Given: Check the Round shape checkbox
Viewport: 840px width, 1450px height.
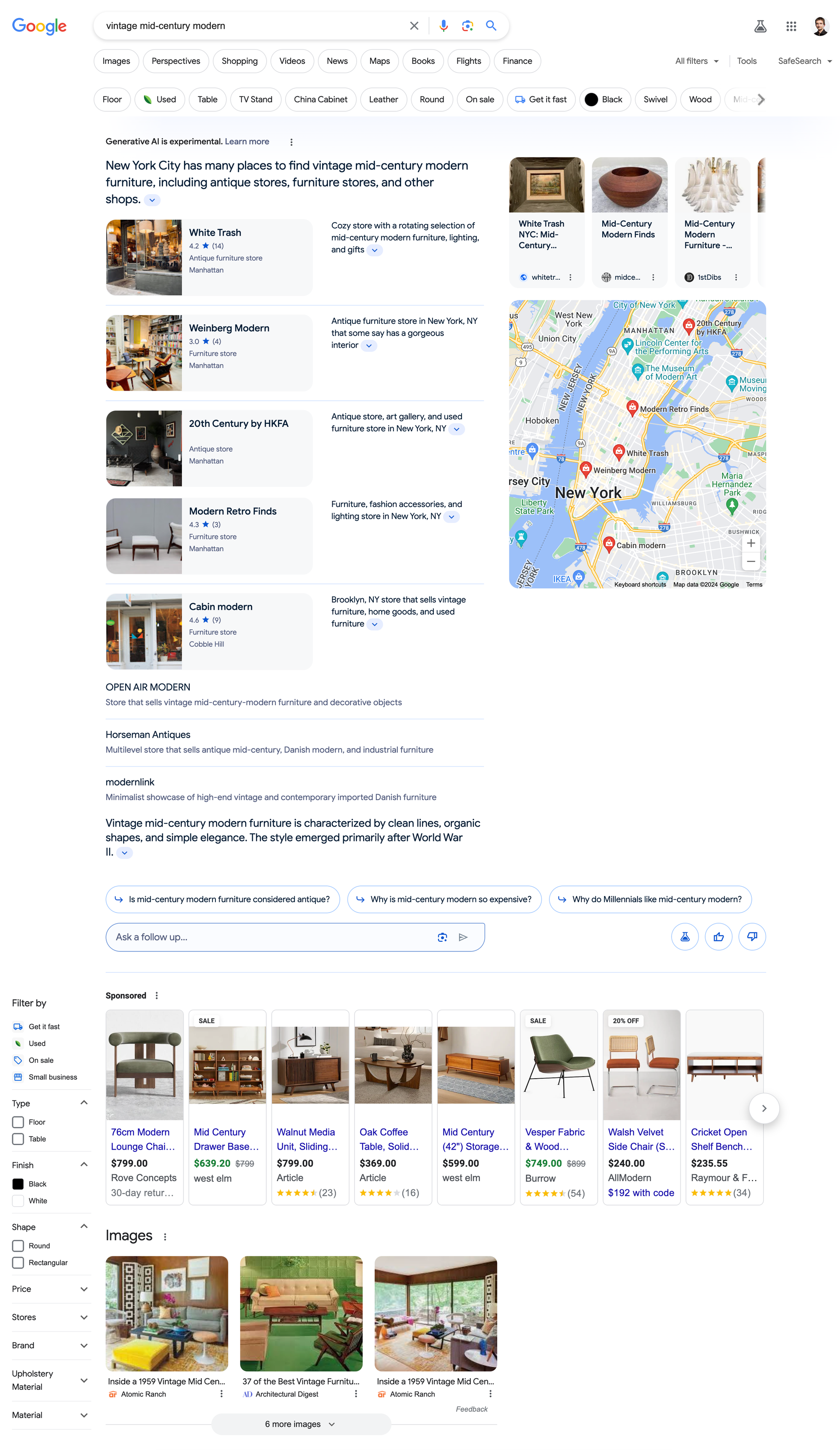Looking at the screenshot, I should pos(18,1246).
